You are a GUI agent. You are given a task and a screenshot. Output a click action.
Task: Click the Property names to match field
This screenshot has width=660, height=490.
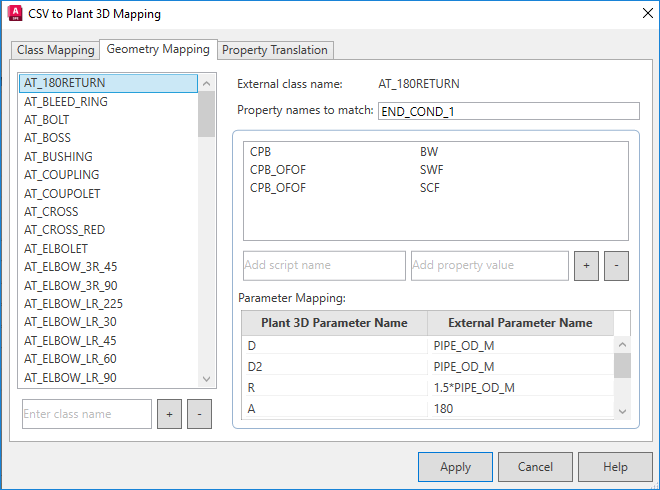pyautogui.click(x=508, y=111)
